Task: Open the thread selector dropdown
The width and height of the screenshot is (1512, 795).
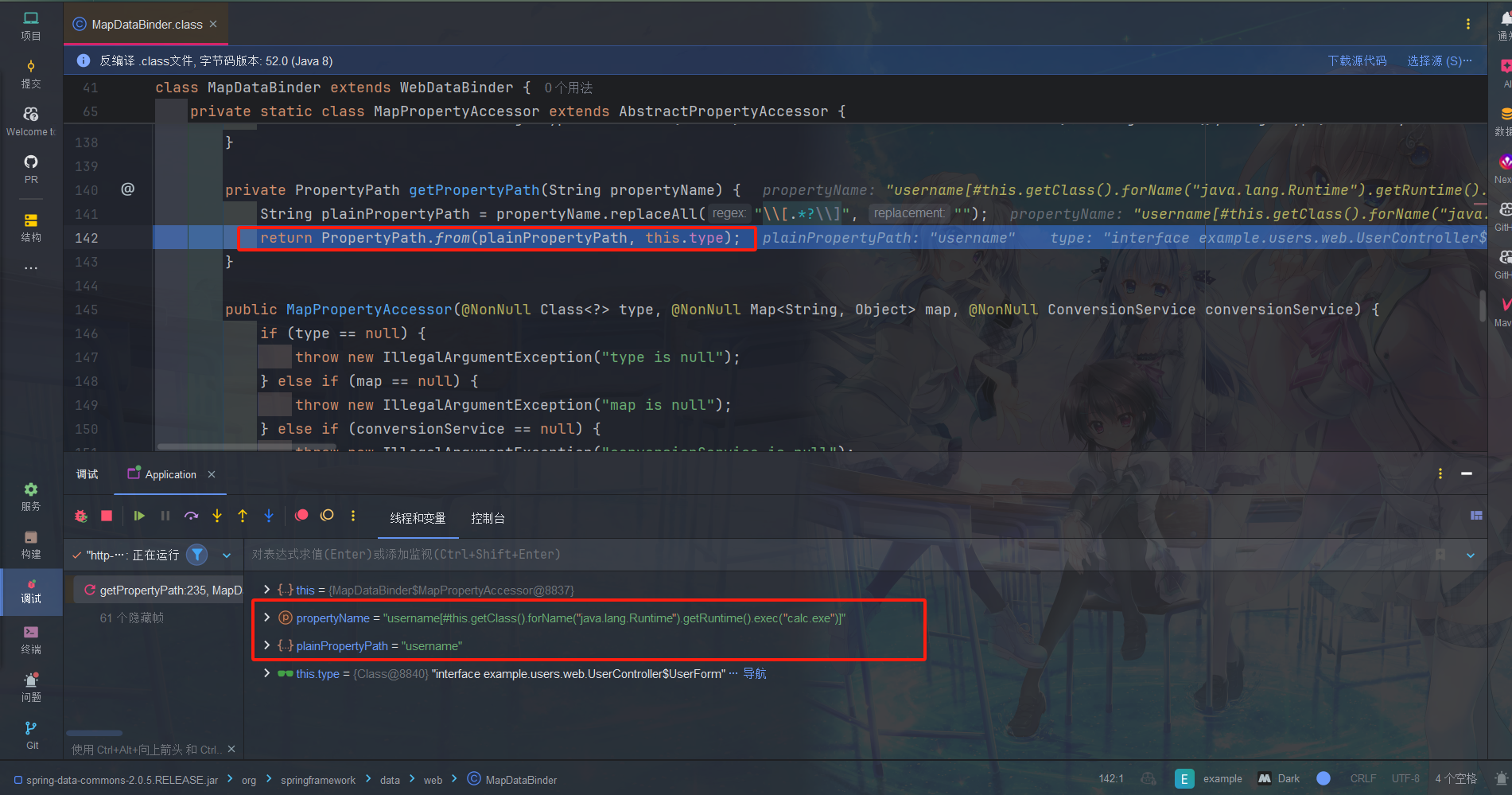Action: pyautogui.click(x=227, y=555)
